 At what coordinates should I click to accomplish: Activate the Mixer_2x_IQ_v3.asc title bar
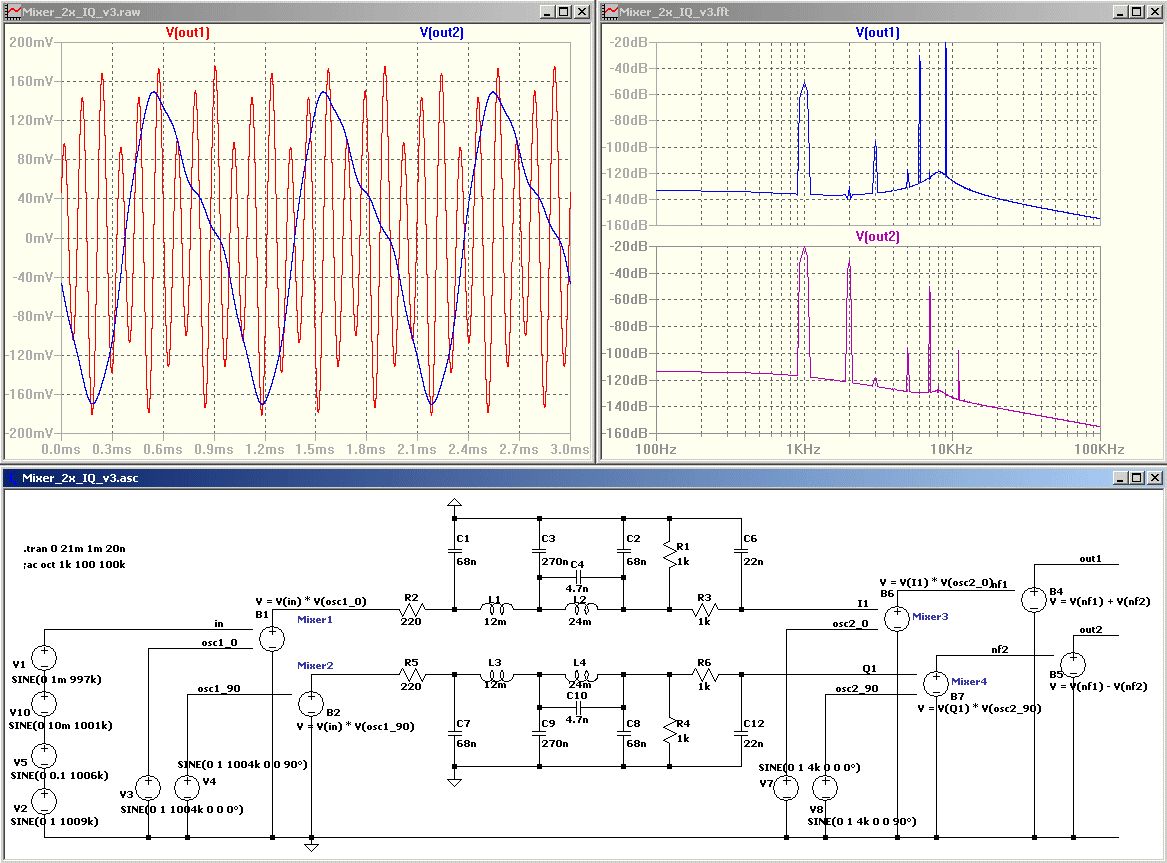click(x=500, y=478)
